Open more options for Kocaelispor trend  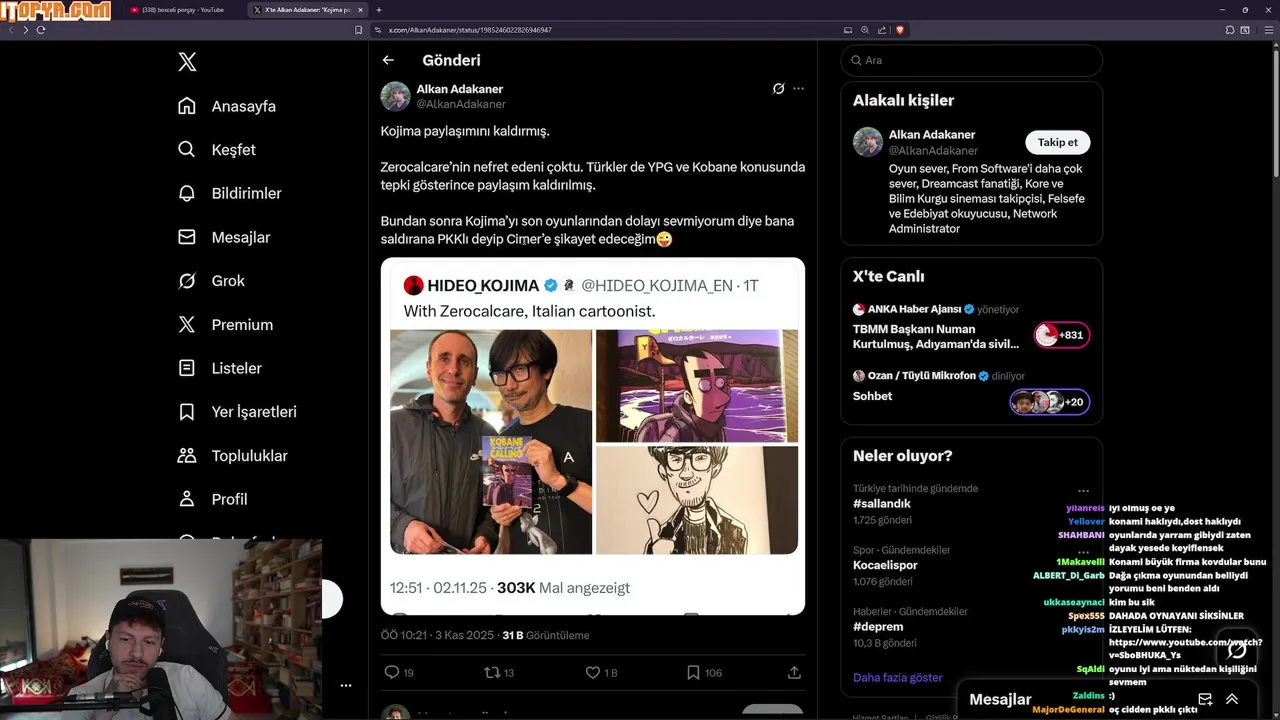(1083, 551)
